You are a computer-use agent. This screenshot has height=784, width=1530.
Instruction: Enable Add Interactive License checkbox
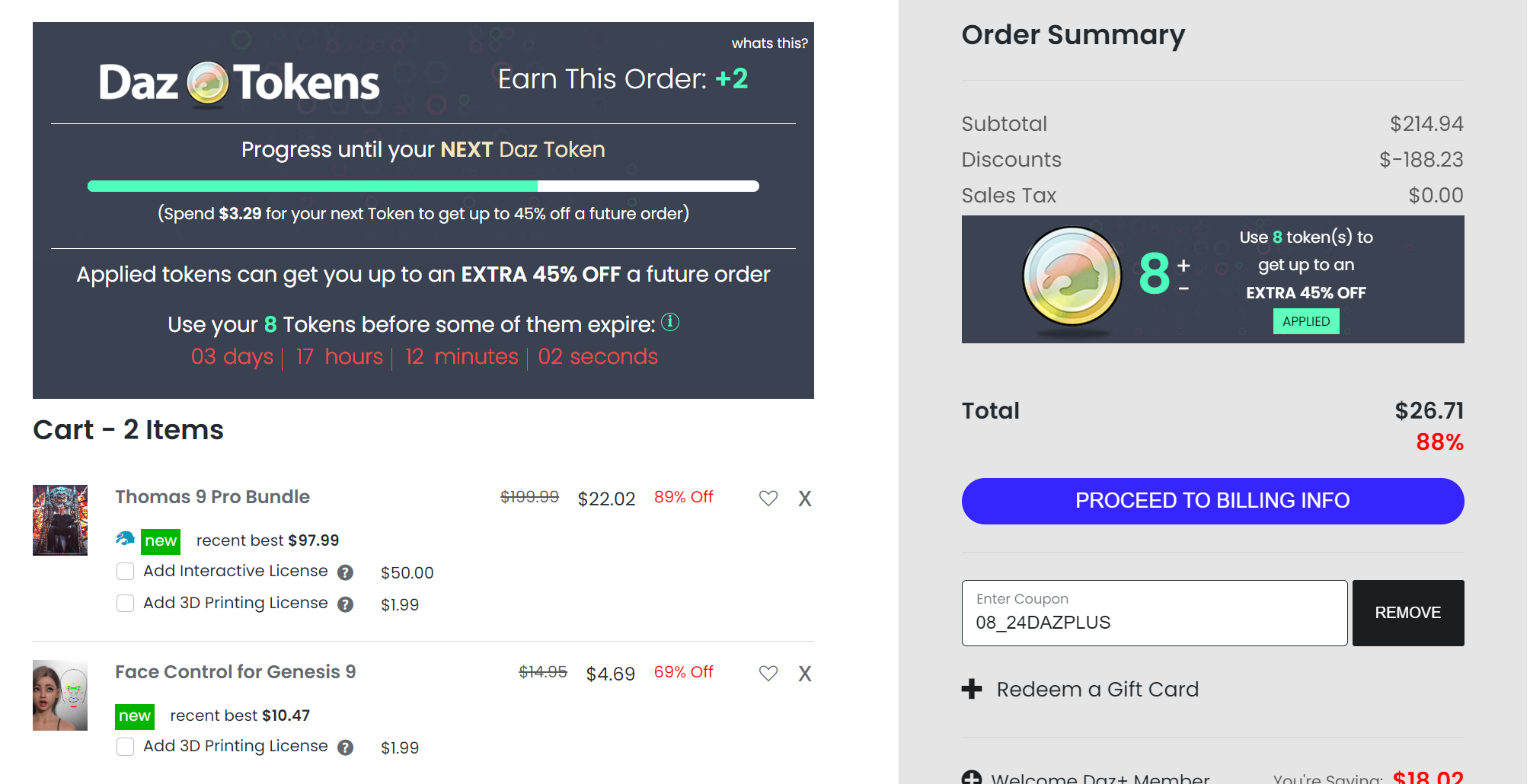pos(126,572)
